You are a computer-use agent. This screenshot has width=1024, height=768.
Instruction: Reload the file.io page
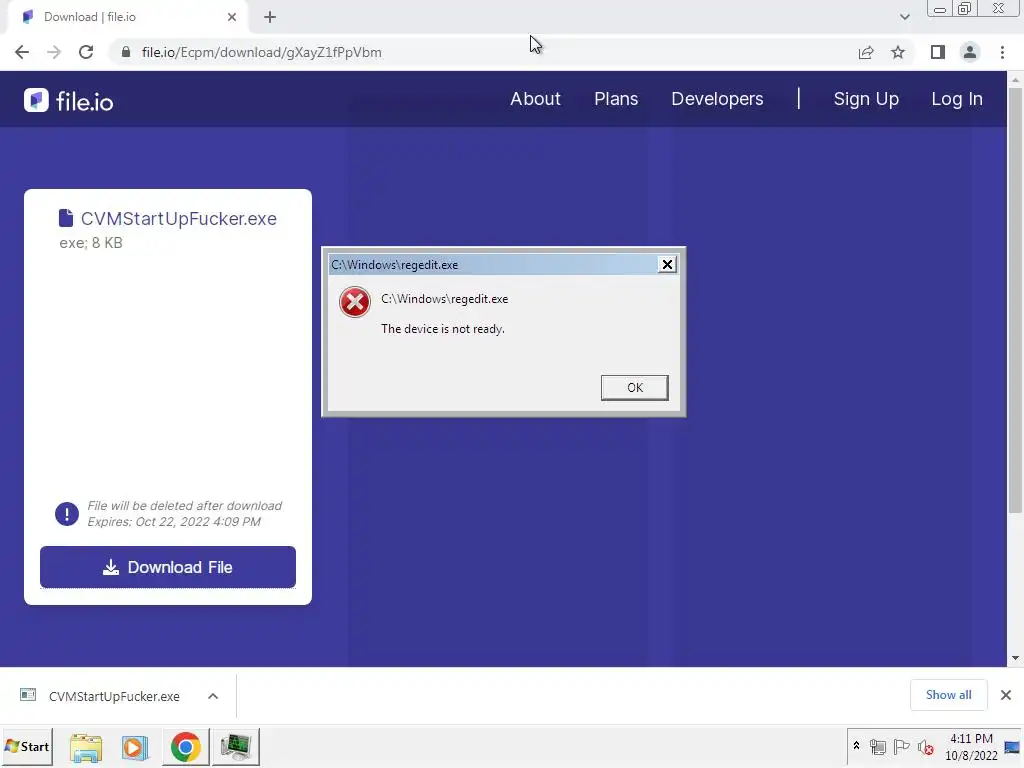(86, 52)
